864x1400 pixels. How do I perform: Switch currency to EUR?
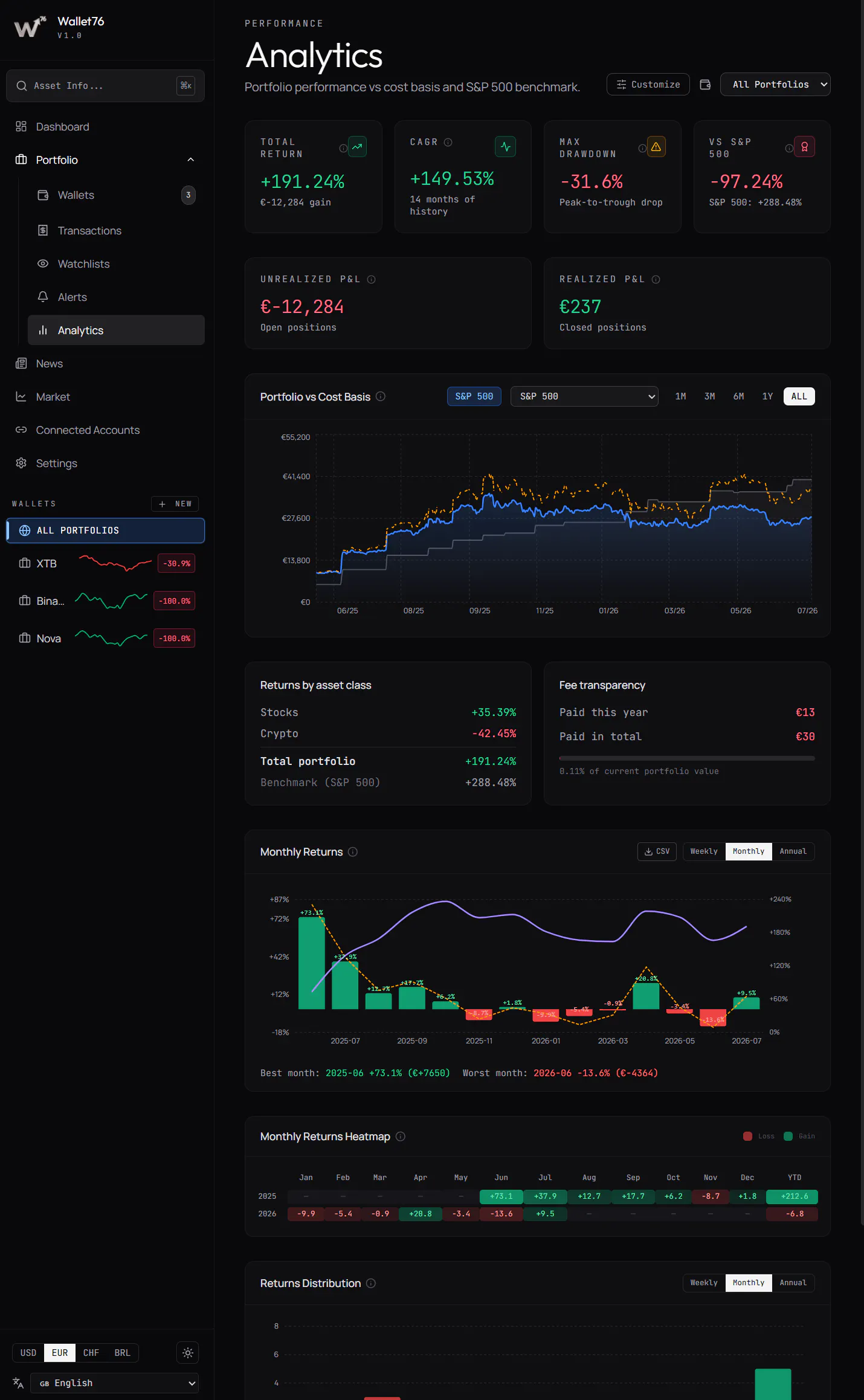pyautogui.click(x=60, y=1353)
